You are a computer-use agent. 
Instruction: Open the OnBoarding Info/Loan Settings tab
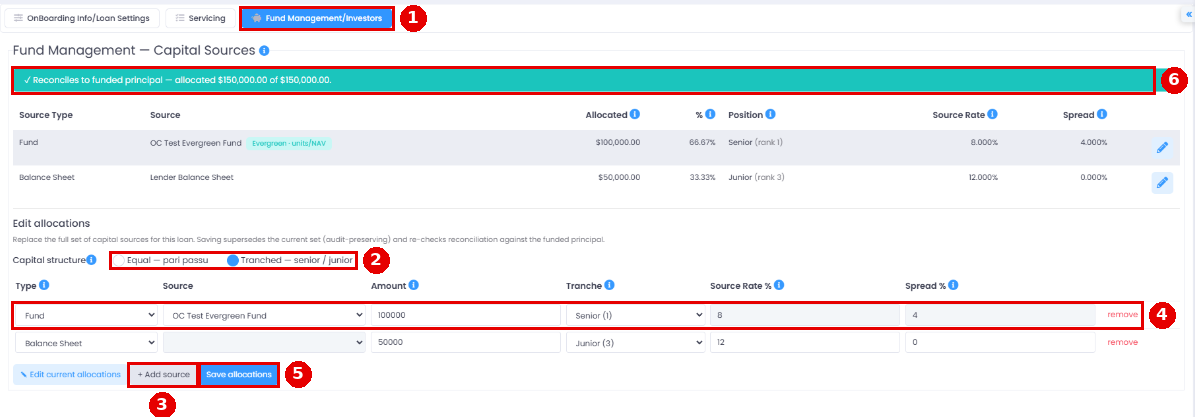[82, 18]
